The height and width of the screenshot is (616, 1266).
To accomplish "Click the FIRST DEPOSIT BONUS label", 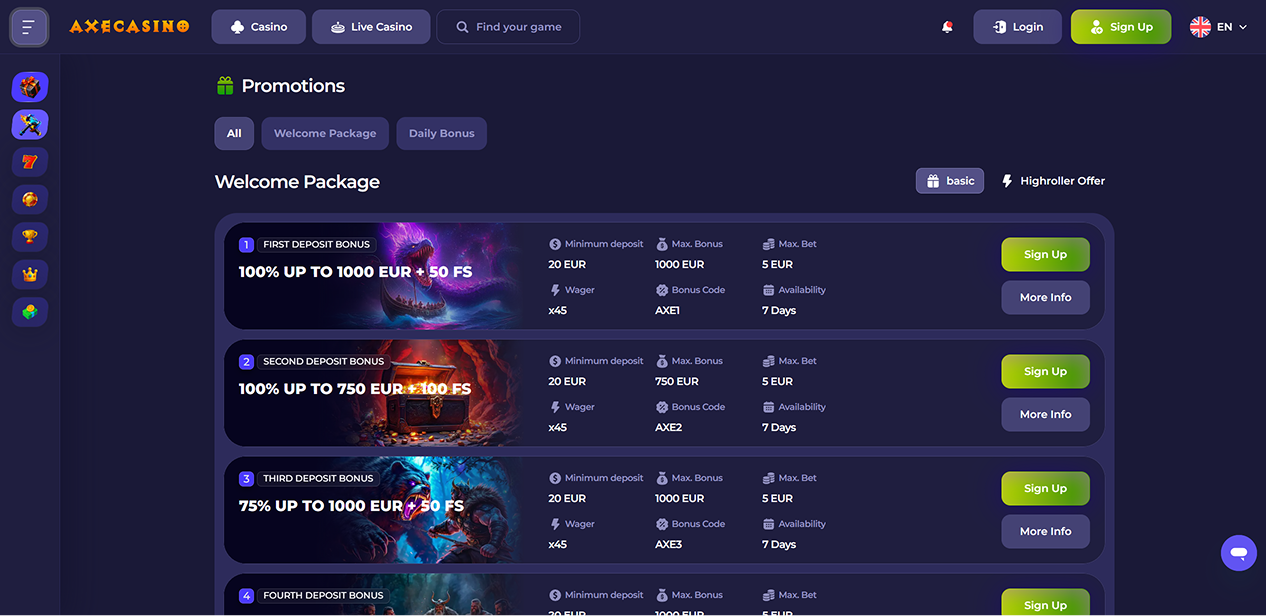I will coord(316,244).
